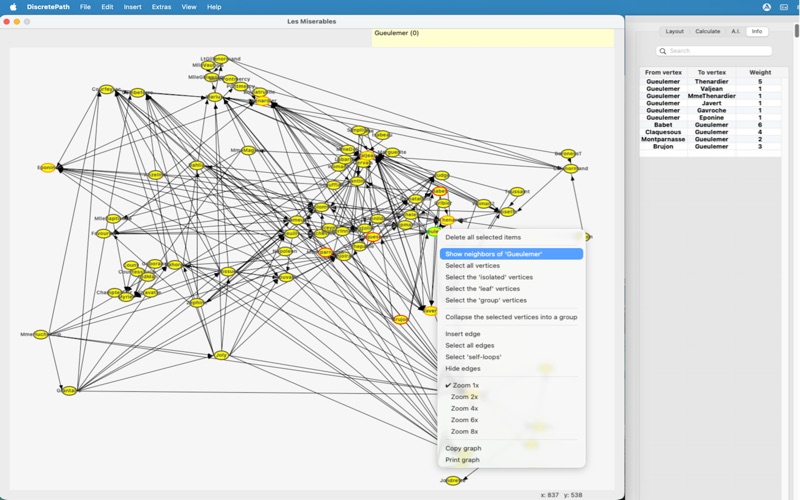This screenshot has width=800, height=500.
Task: Select the Claquesous cell in the table
Action: pos(663,132)
